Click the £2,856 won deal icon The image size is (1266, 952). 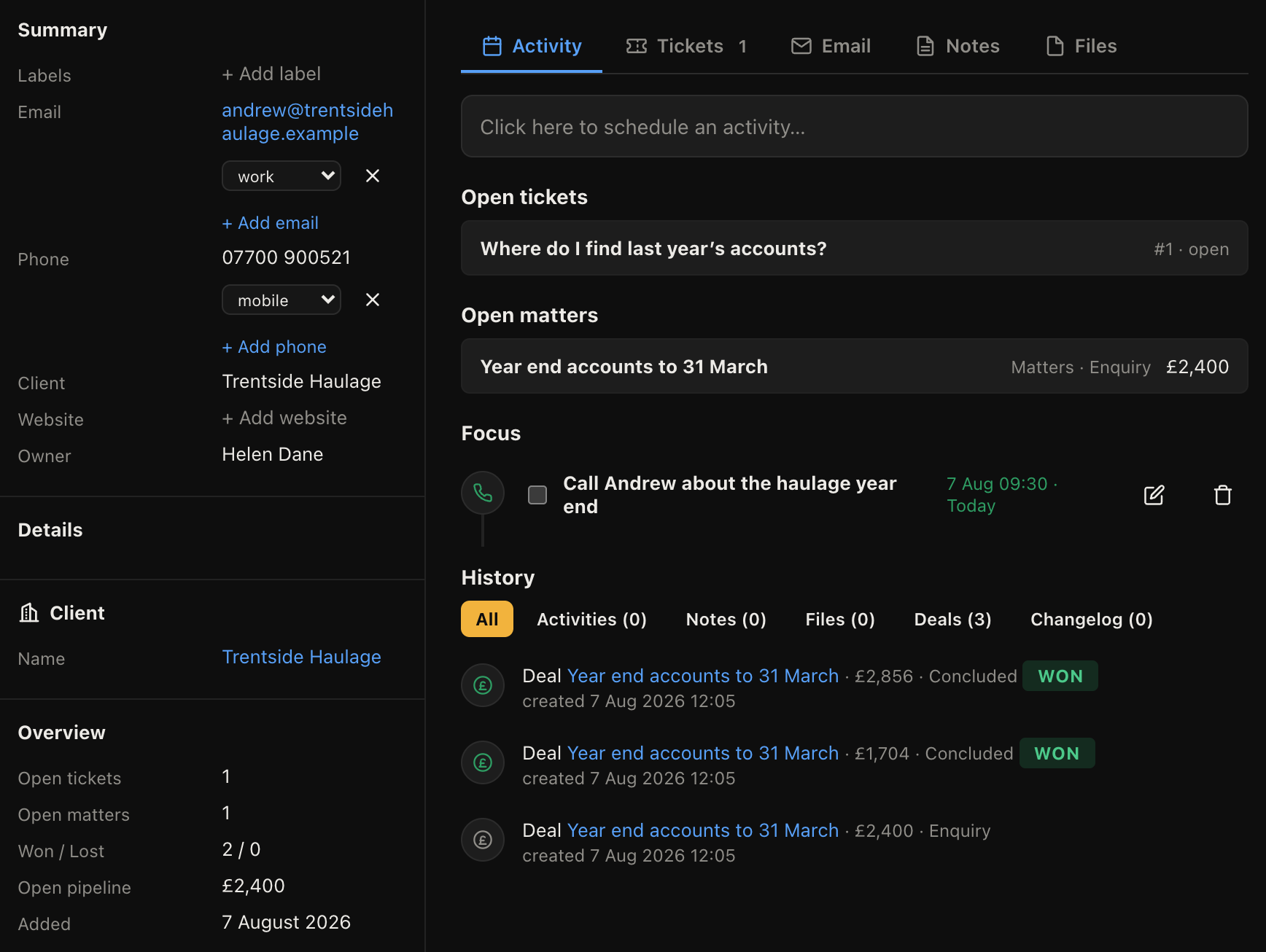(483, 685)
